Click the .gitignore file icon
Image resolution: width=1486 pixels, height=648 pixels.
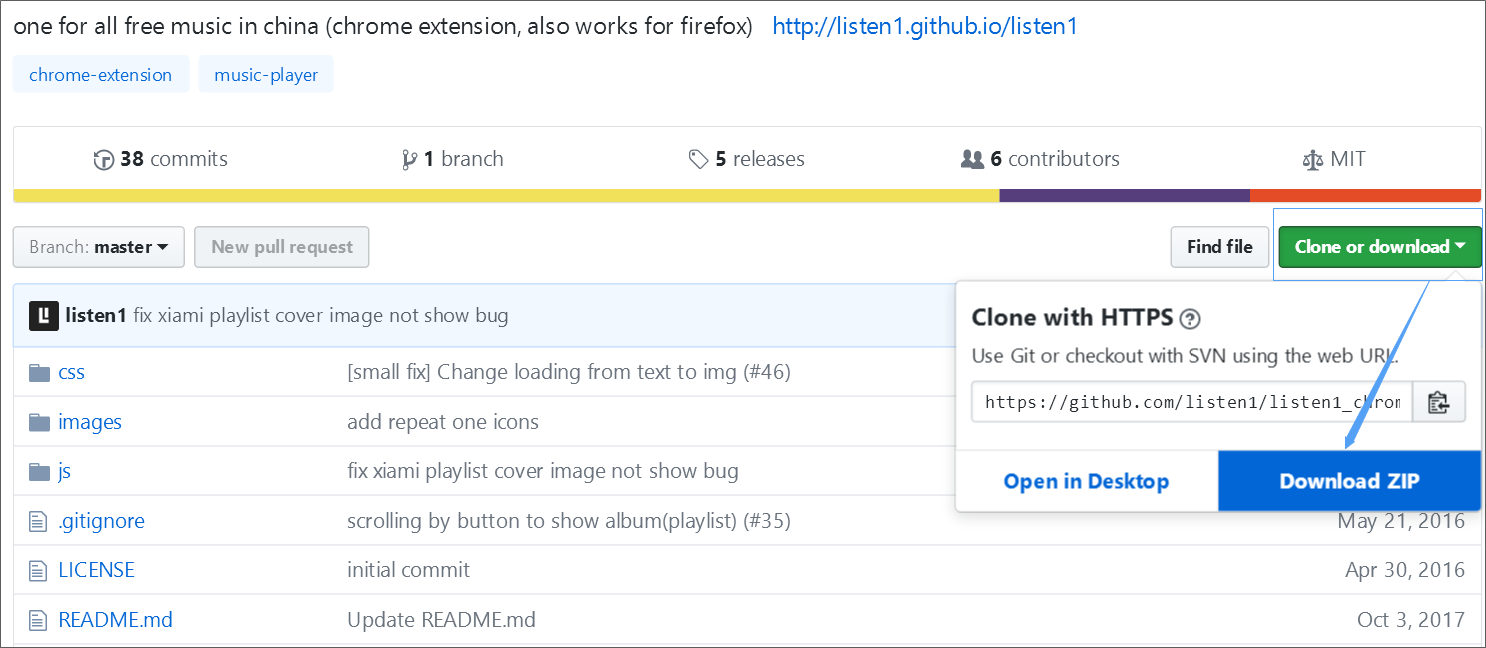39,521
